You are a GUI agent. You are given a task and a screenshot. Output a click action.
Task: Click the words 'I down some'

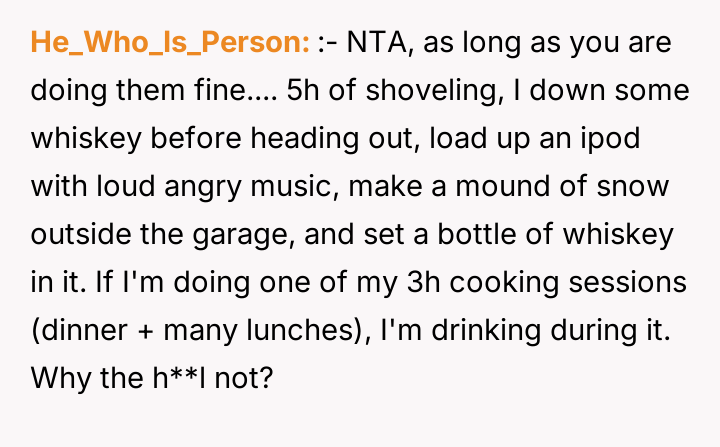pyautogui.click(x=604, y=90)
